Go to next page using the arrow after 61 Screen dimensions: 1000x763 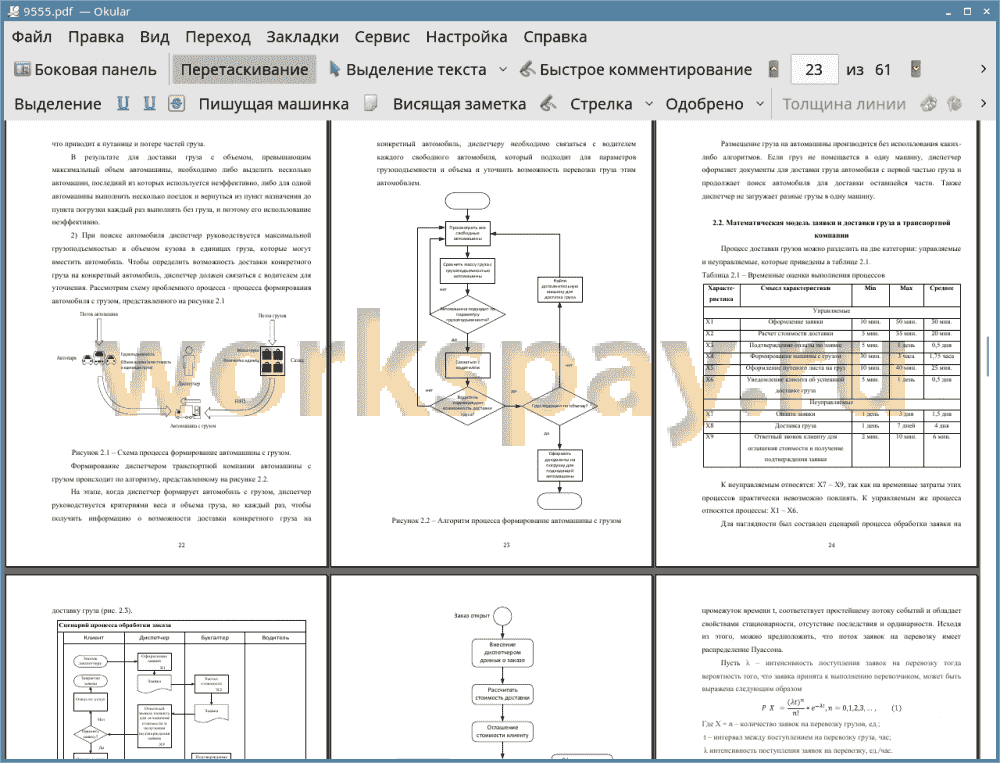tap(916, 69)
